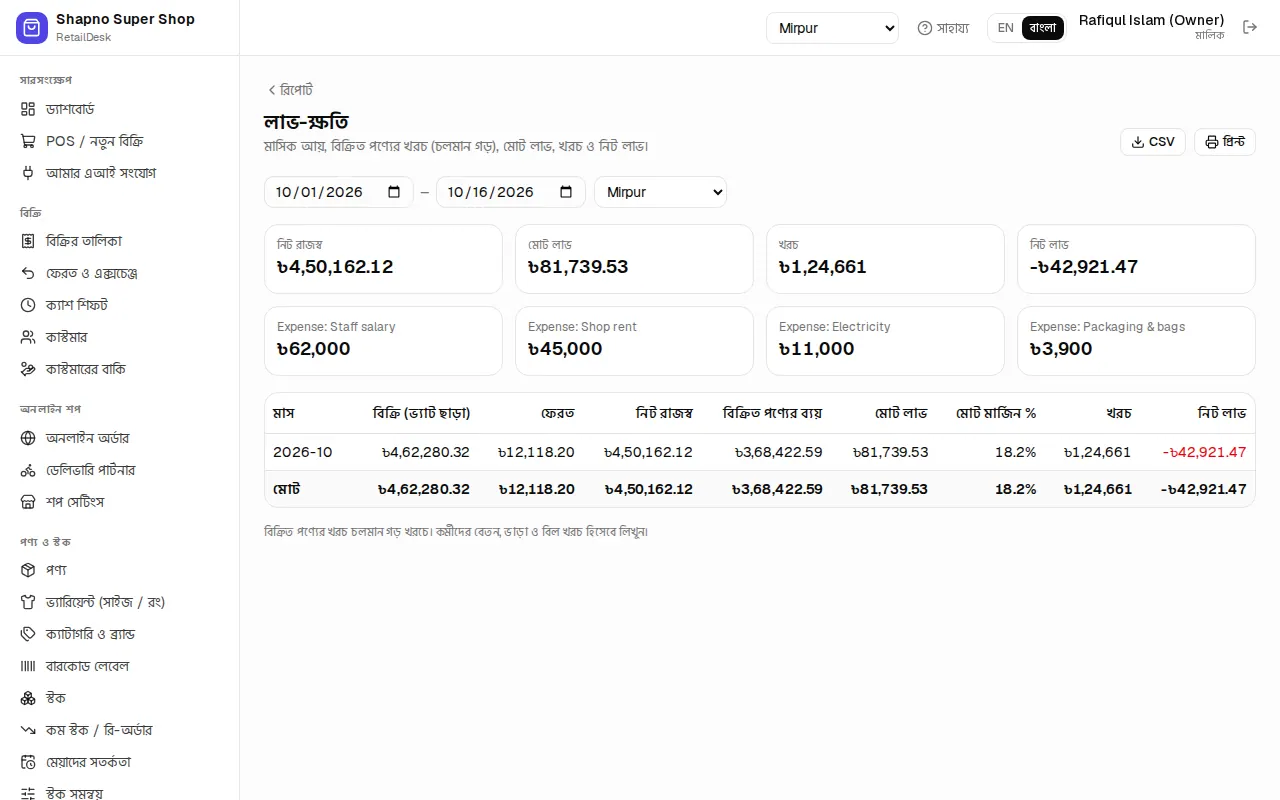This screenshot has width=1280, height=800.
Task: Open calendar picker of start date 10/01/2026
Action: click(x=394, y=192)
